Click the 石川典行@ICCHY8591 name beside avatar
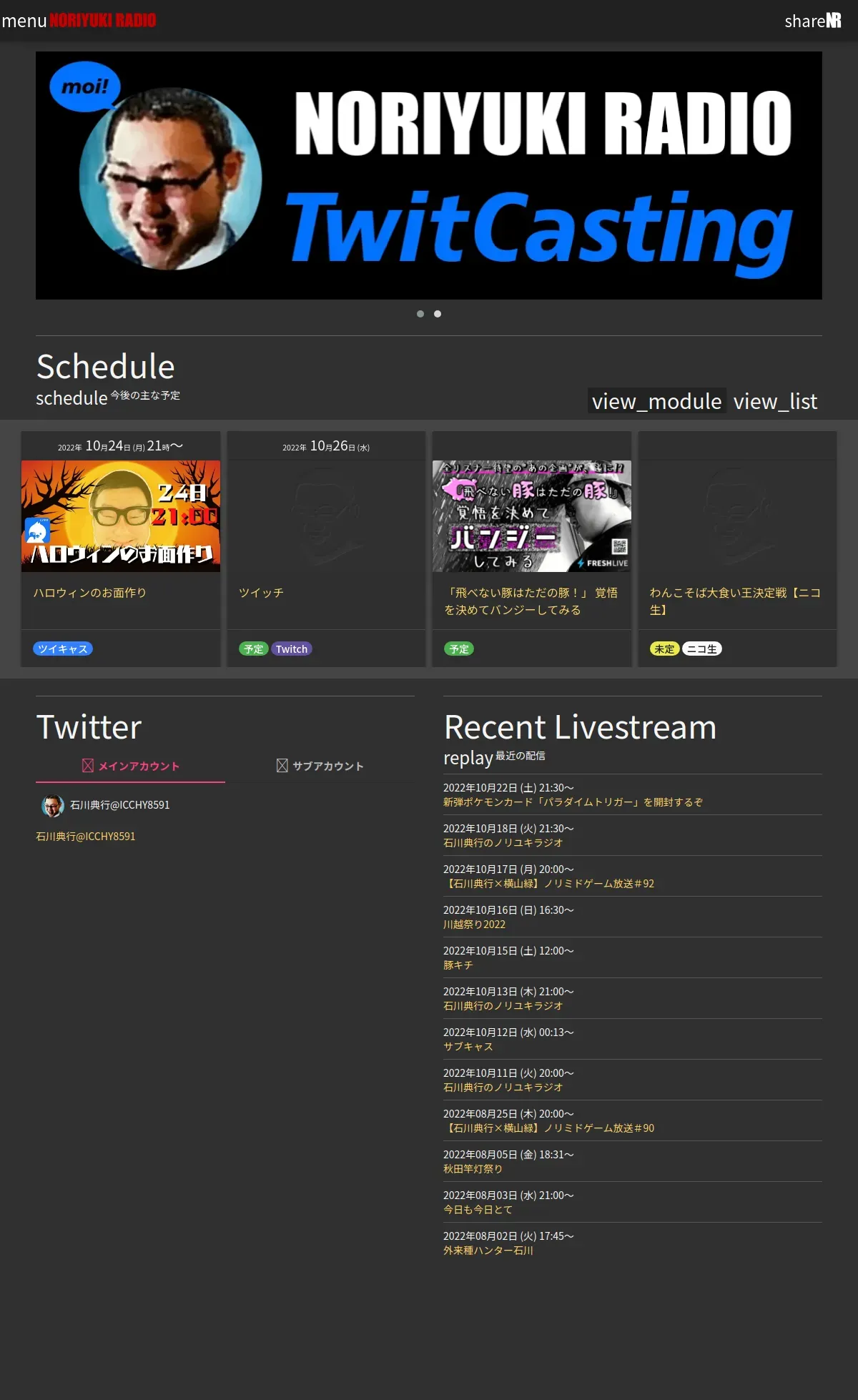Viewport: 858px width, 1400px height. [x=120, y=805]
